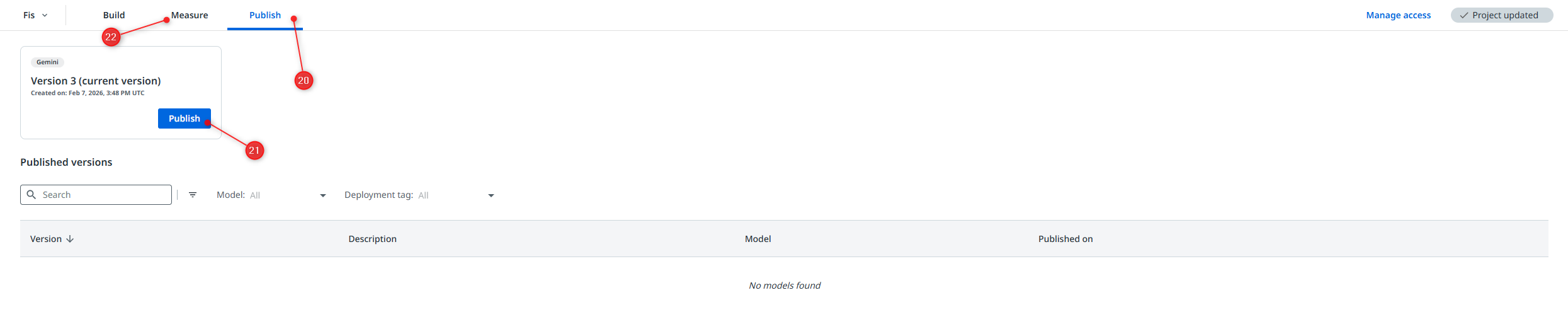Click the Published on column header

(x=1065, y=239)
